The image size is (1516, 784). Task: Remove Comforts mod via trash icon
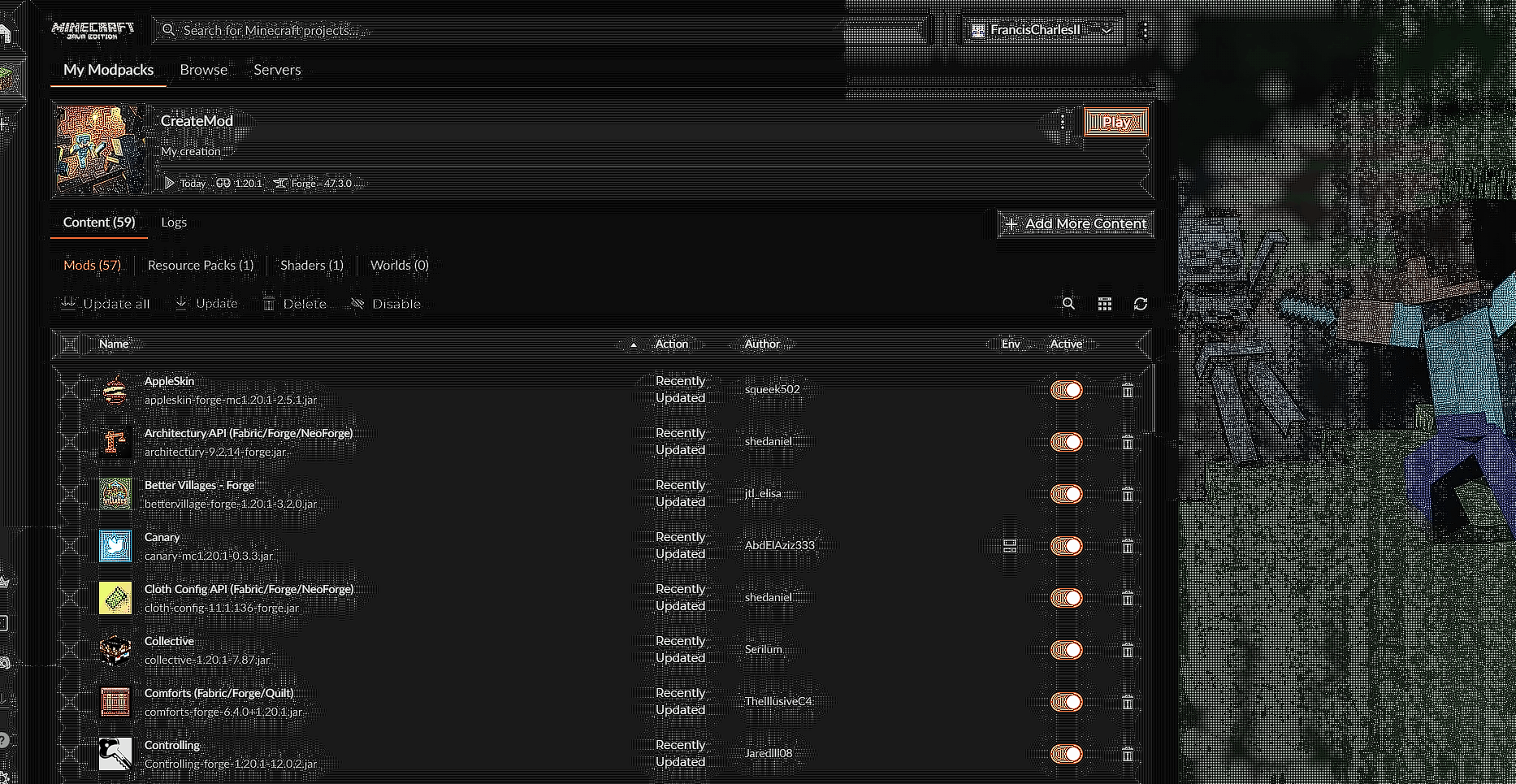(1128, 702)
